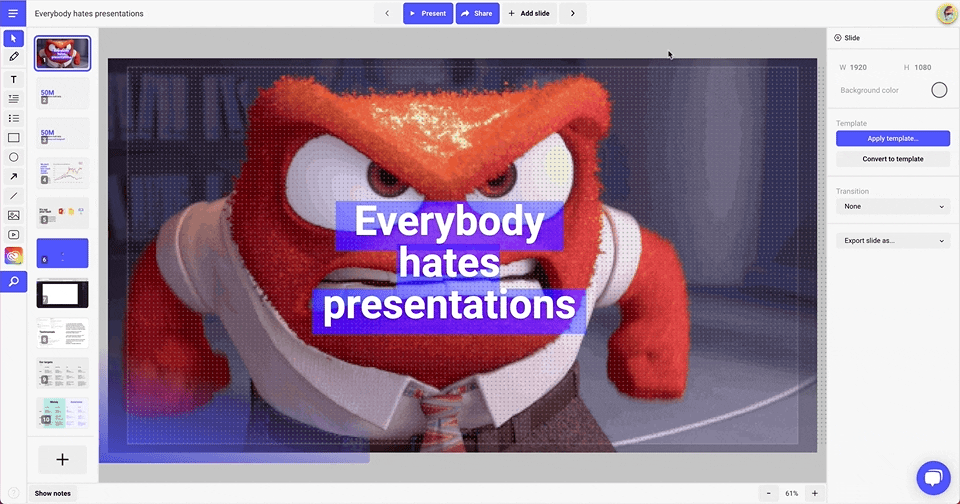Select slide 4 chart thumbnail
Image resolution: width=960 pixels, height=504 pixels.
(x=62, y=173)
